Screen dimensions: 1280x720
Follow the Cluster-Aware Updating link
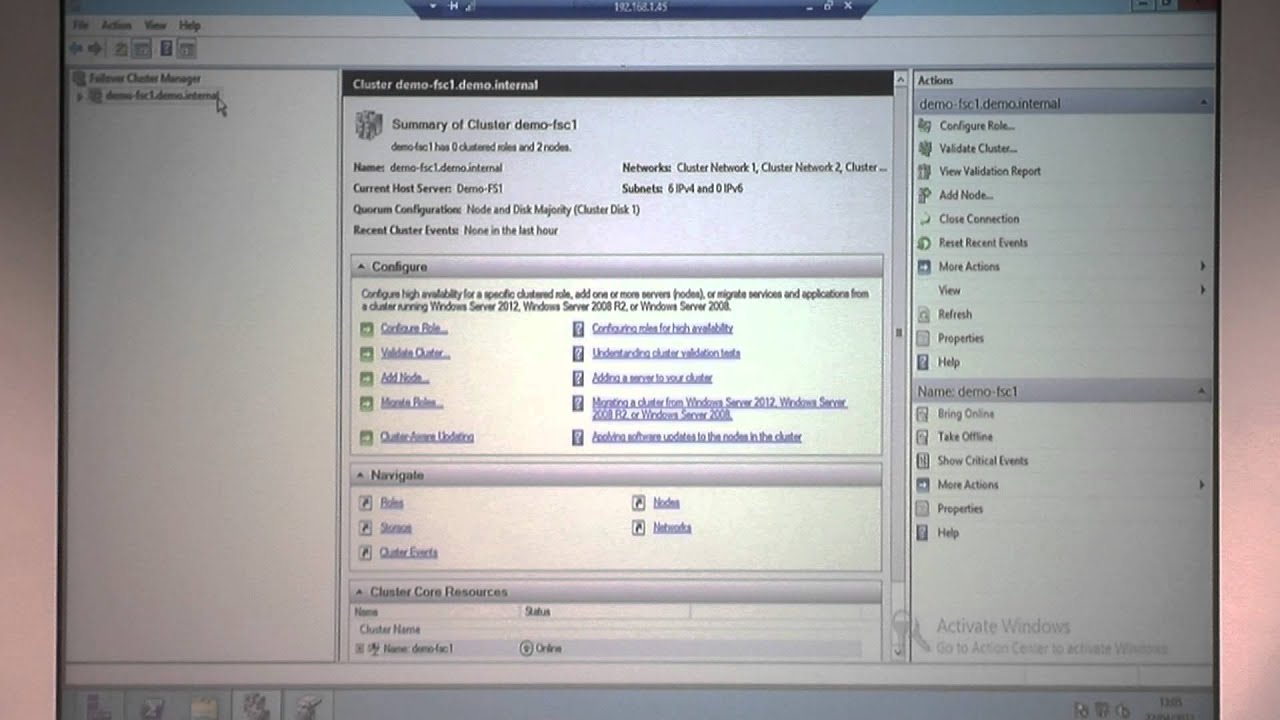[x=427, y=437]
